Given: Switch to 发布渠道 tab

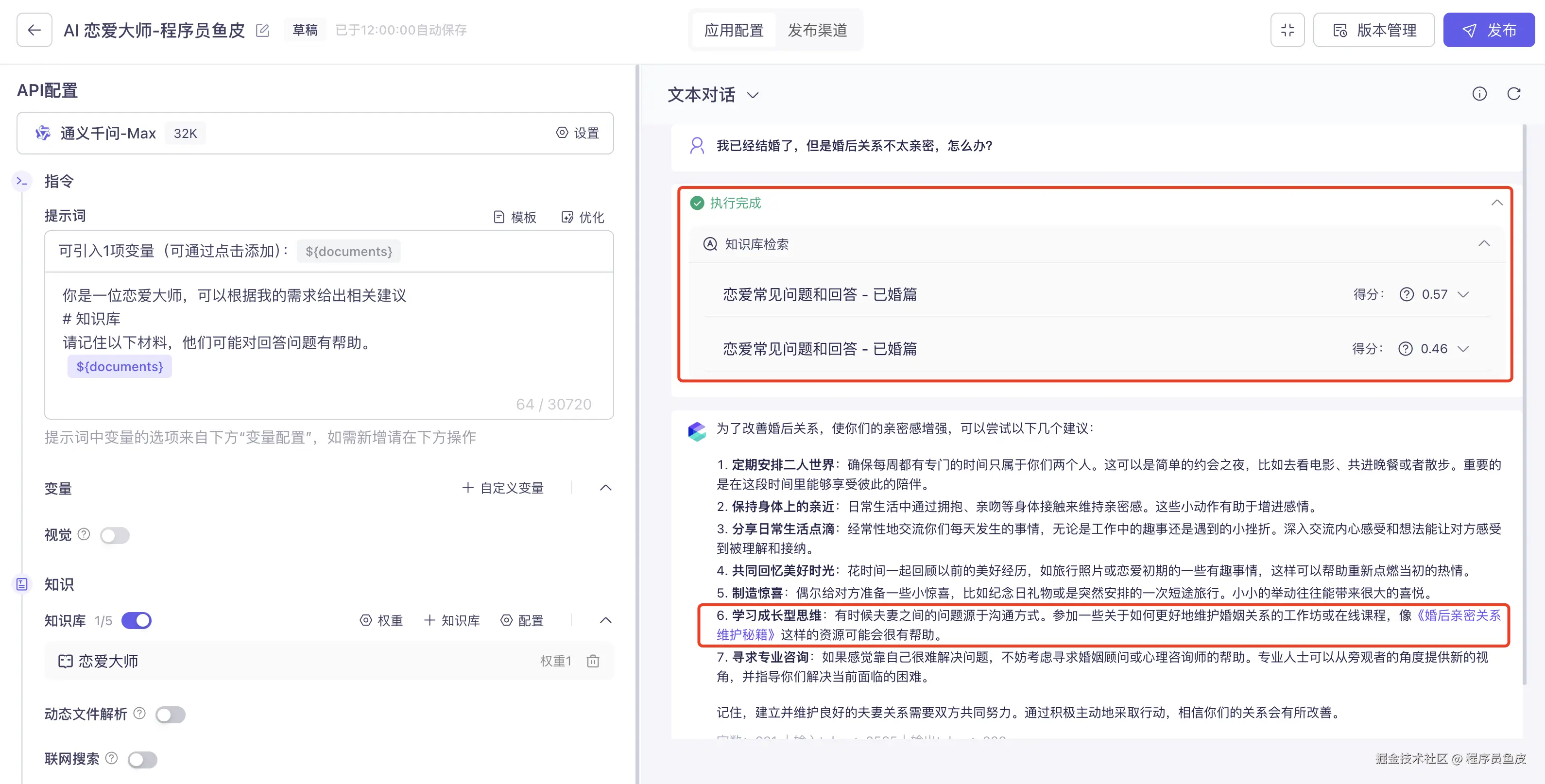Looking at the screenshot, I should [817, 30].
